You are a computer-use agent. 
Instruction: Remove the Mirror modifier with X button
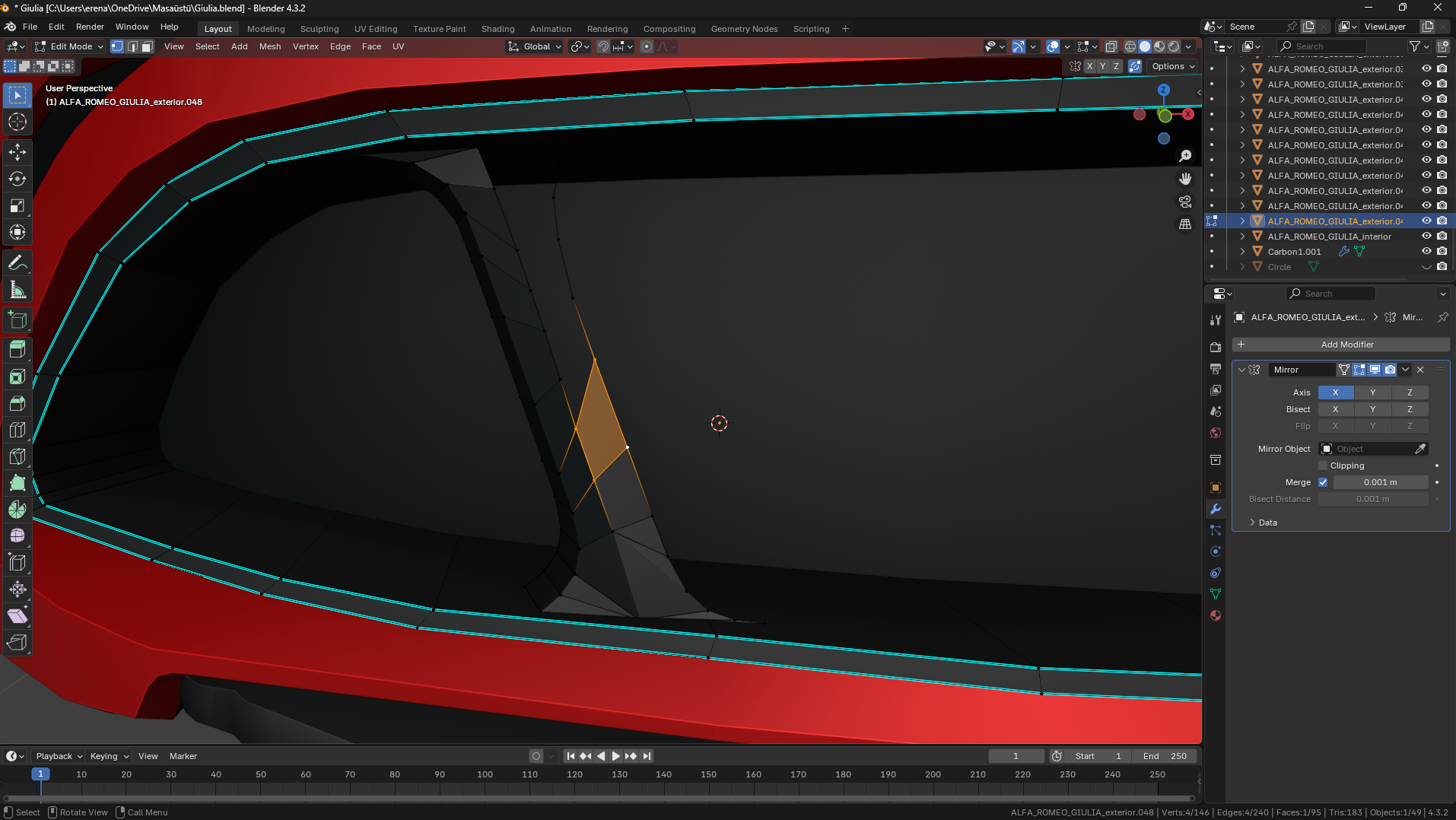click(x=1420, y=370)
